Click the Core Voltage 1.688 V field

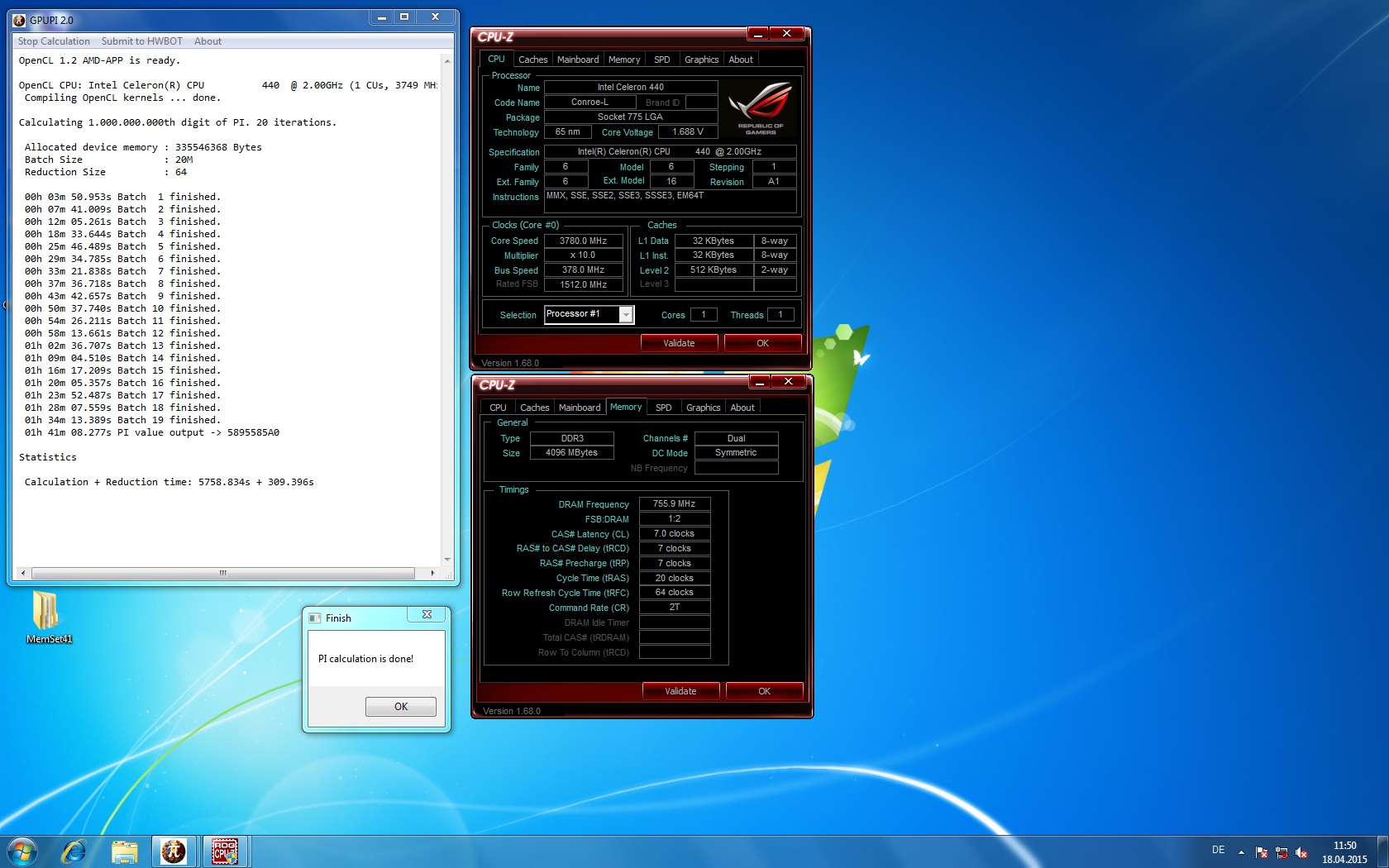coord(688,132)
